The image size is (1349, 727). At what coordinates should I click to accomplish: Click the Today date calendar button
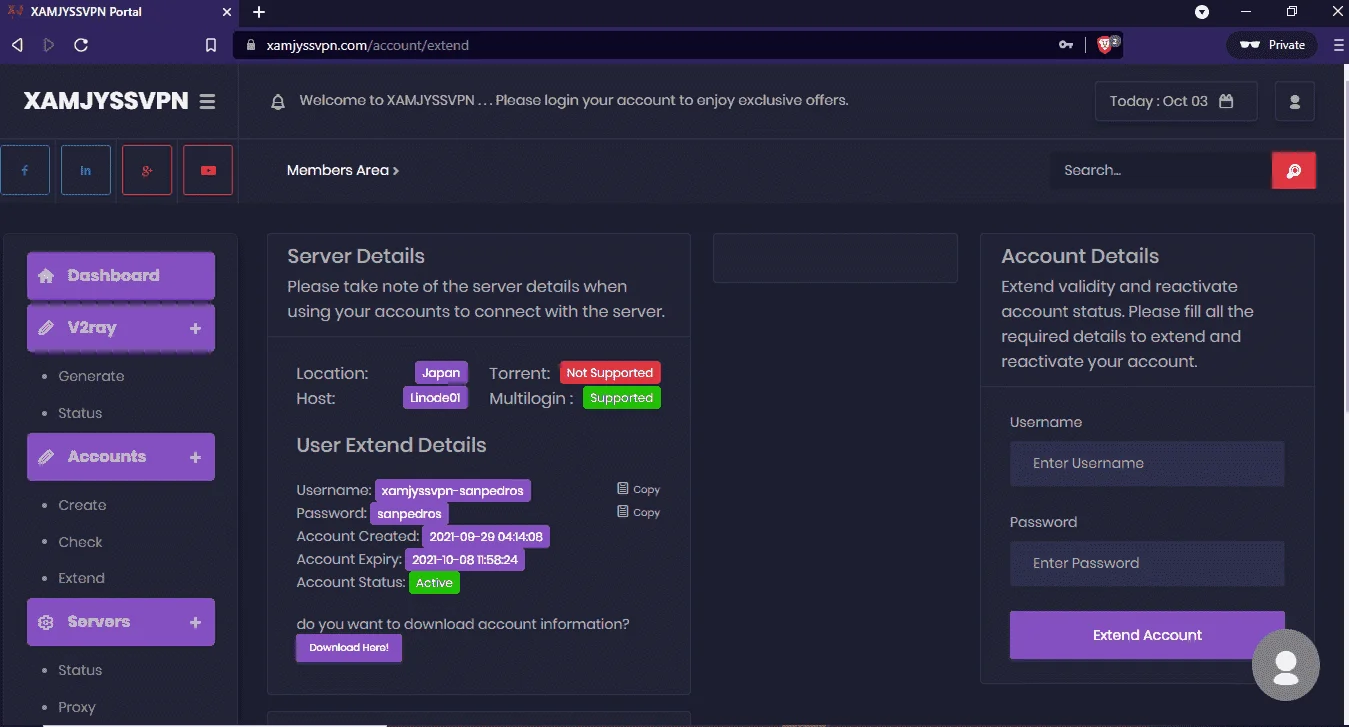pyautogui.click(x=1176, y=101)
